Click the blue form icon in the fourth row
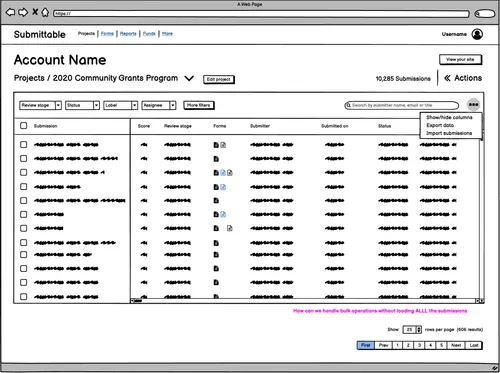Viewport: 500px width, 373px height. click(x=223, y=187)
